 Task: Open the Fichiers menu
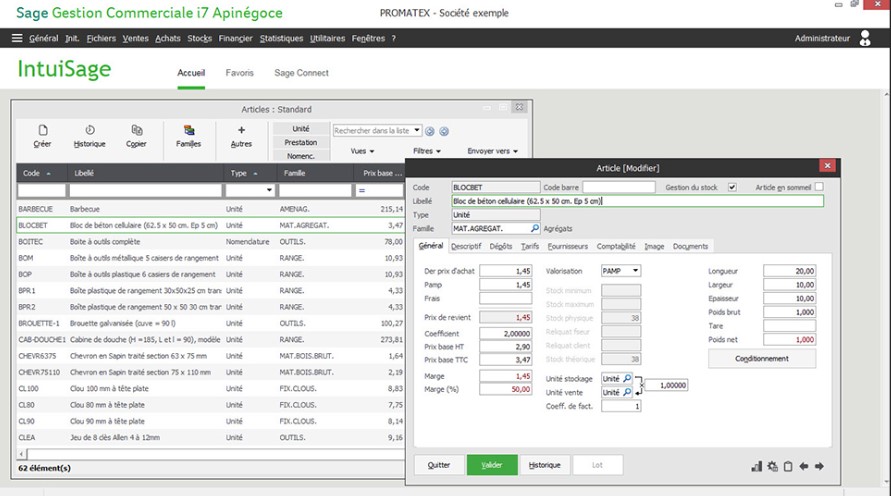[101, 38]
